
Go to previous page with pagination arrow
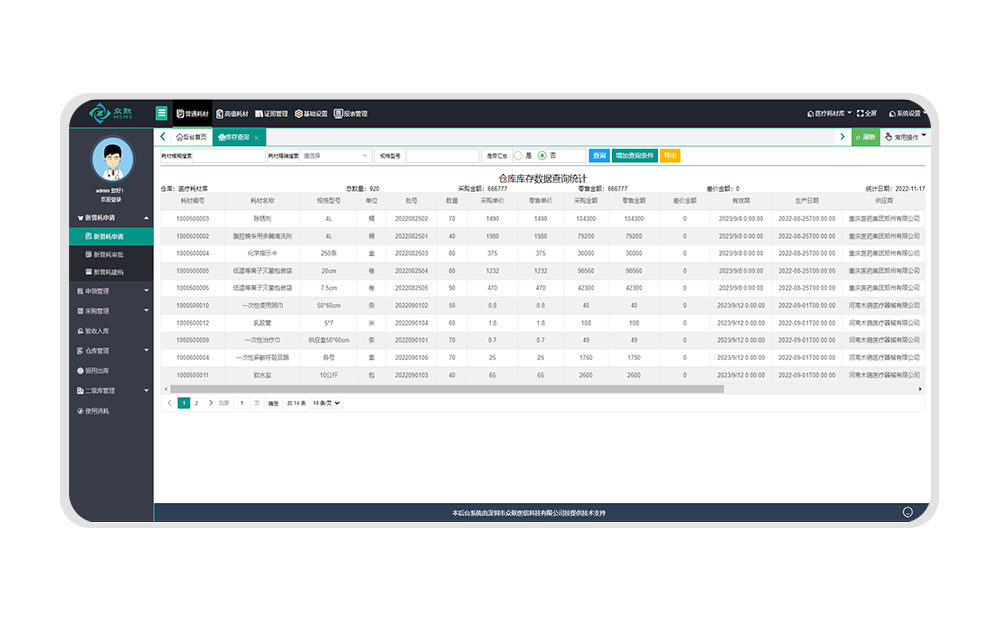[169, 403]
